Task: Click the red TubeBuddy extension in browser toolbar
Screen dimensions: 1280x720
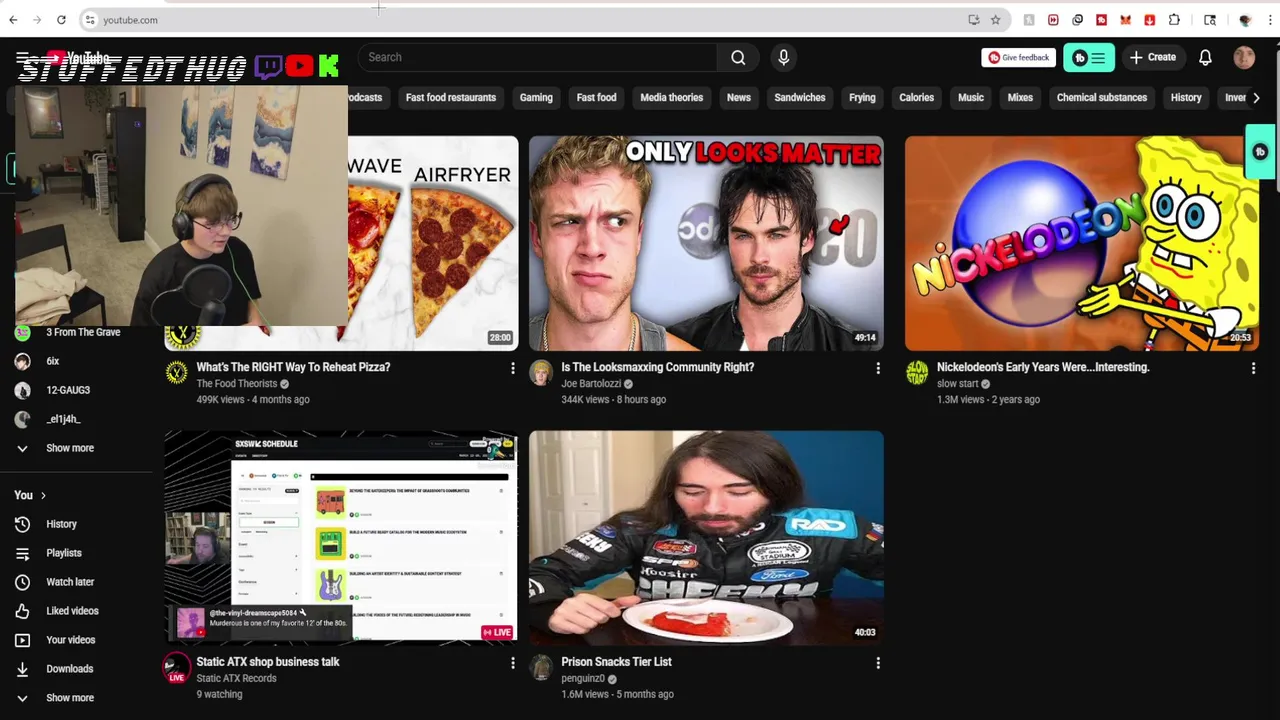Action: [x=1101, y=20]
